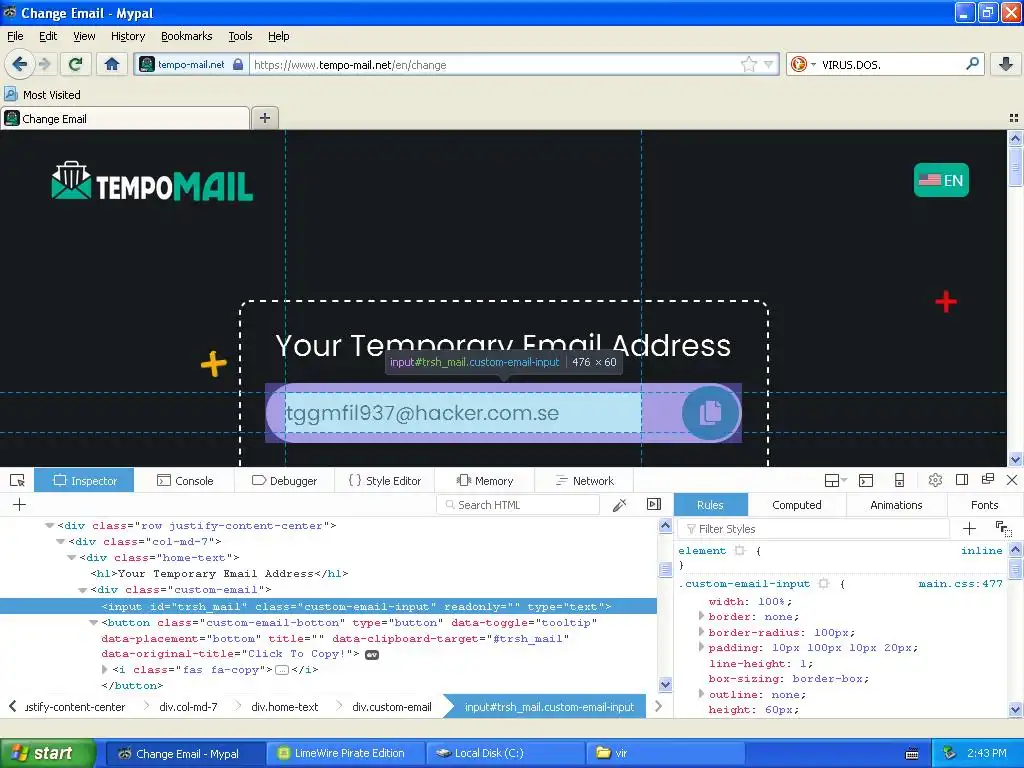
Task: Click the TempoMail logo
Action: [x=152, y=181]
